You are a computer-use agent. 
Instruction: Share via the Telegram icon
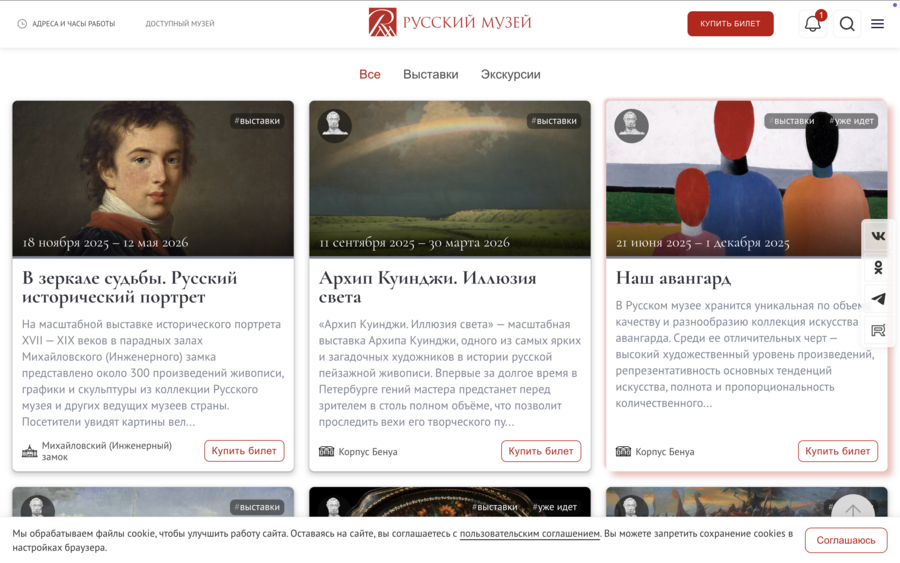click(878, 299)
